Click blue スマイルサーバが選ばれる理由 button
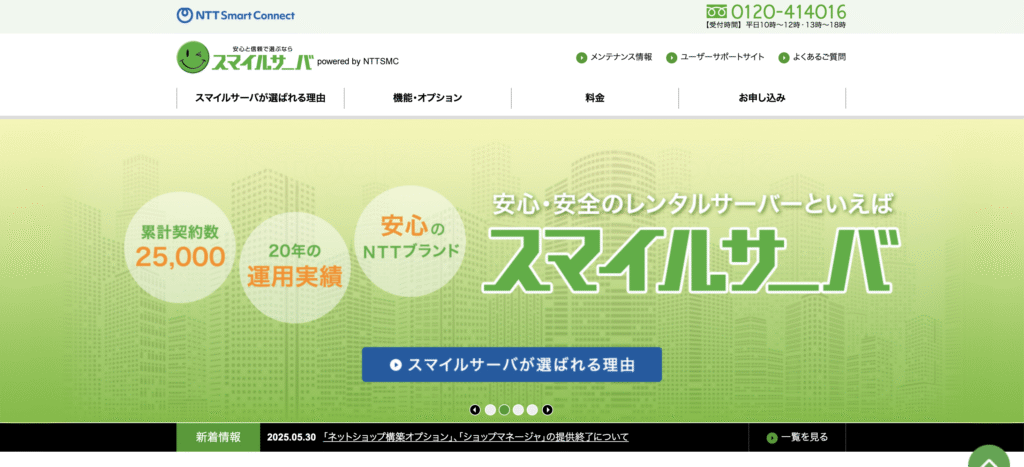This screenshot has height=467, width=1024. pos(512,364)
